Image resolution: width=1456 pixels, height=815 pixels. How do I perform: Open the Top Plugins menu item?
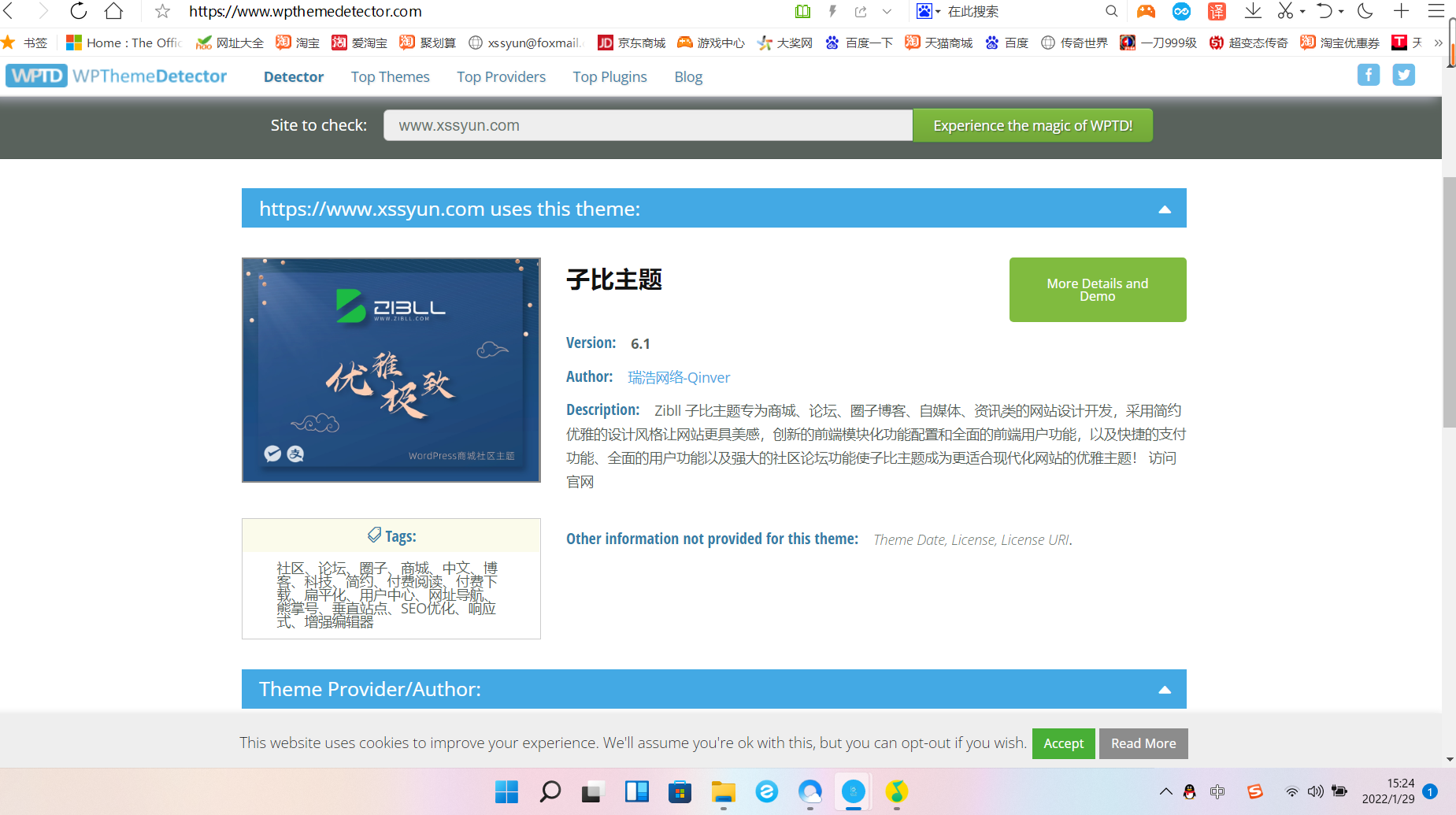pos(610,76)
